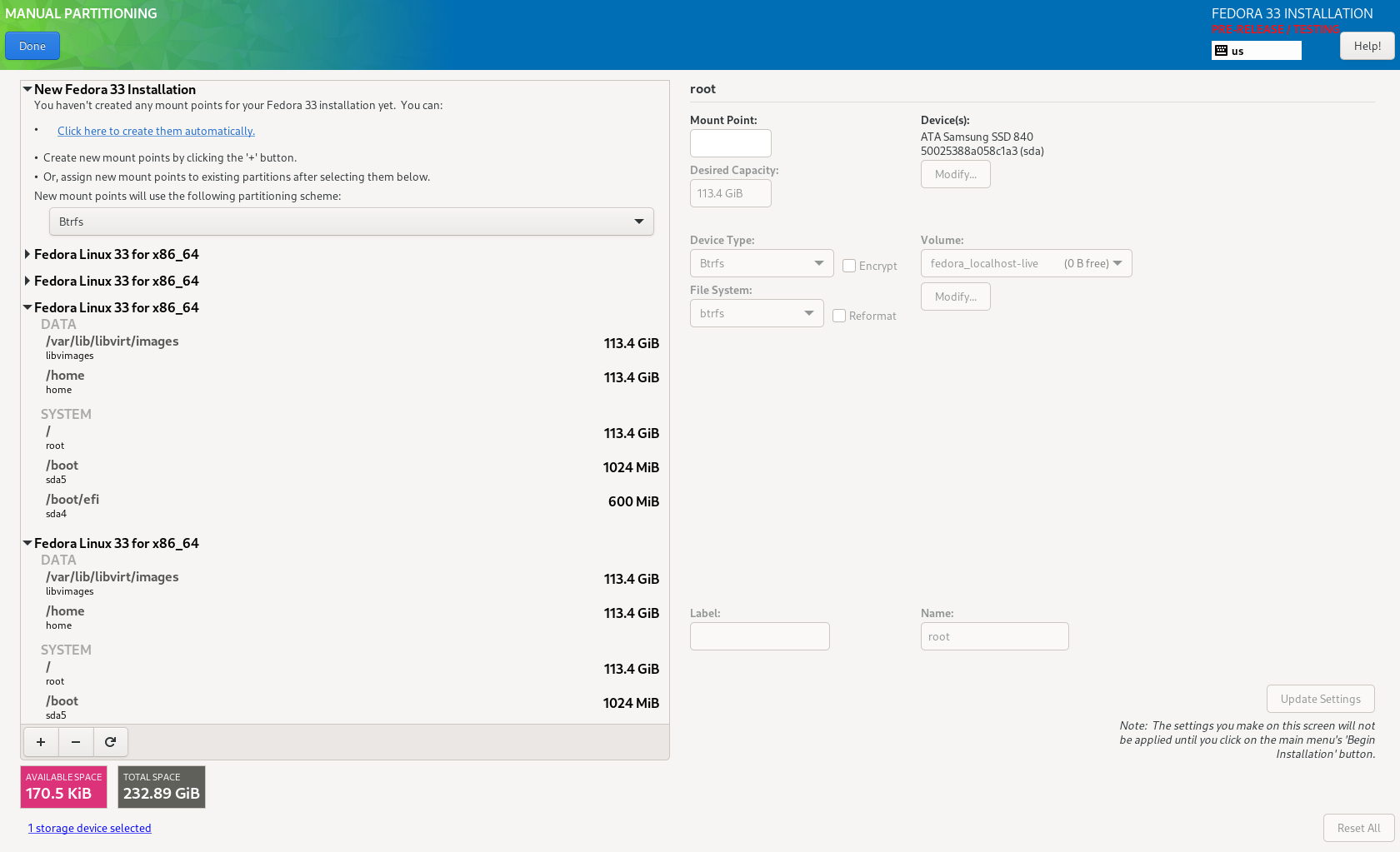The width and height of the screenshot is (1400, 852).
Task: Open the Volume fedora_localhost-live dropdown
Action: click(1026, 263)
